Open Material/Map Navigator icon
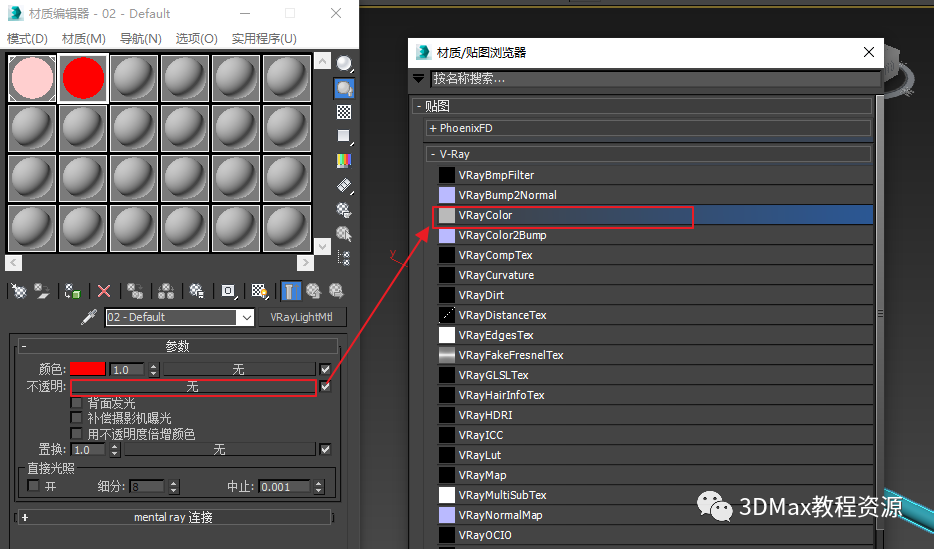The width and height of the screenshot is (934, 549). pos(344,258)
